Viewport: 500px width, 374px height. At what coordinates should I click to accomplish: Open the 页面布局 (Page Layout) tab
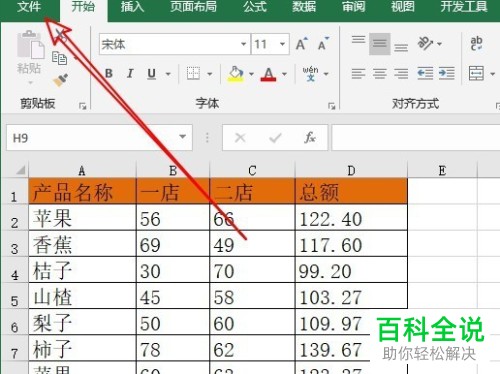(x=193, y=7)
